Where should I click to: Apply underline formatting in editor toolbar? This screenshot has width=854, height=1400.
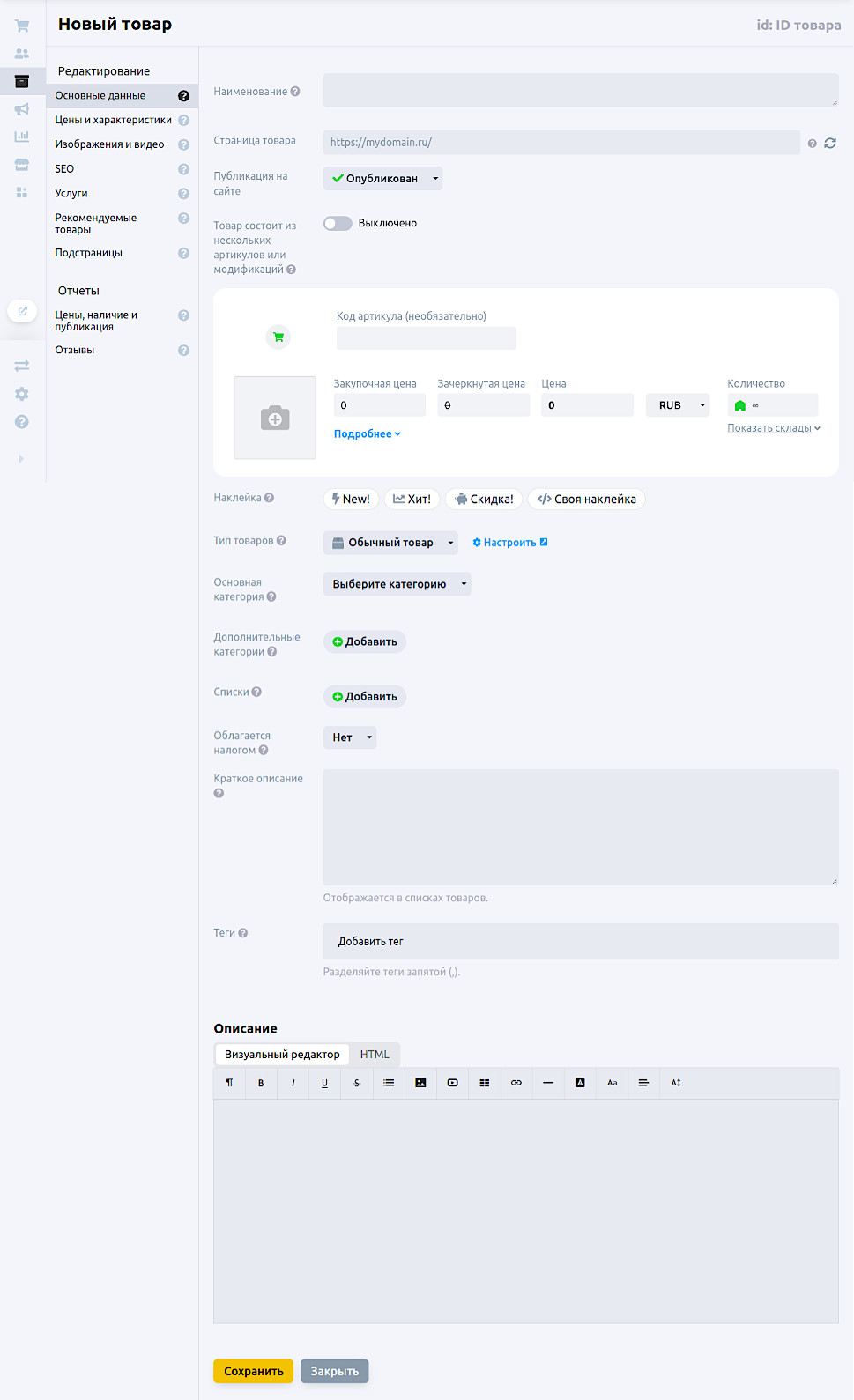[x=324, y=1083]
